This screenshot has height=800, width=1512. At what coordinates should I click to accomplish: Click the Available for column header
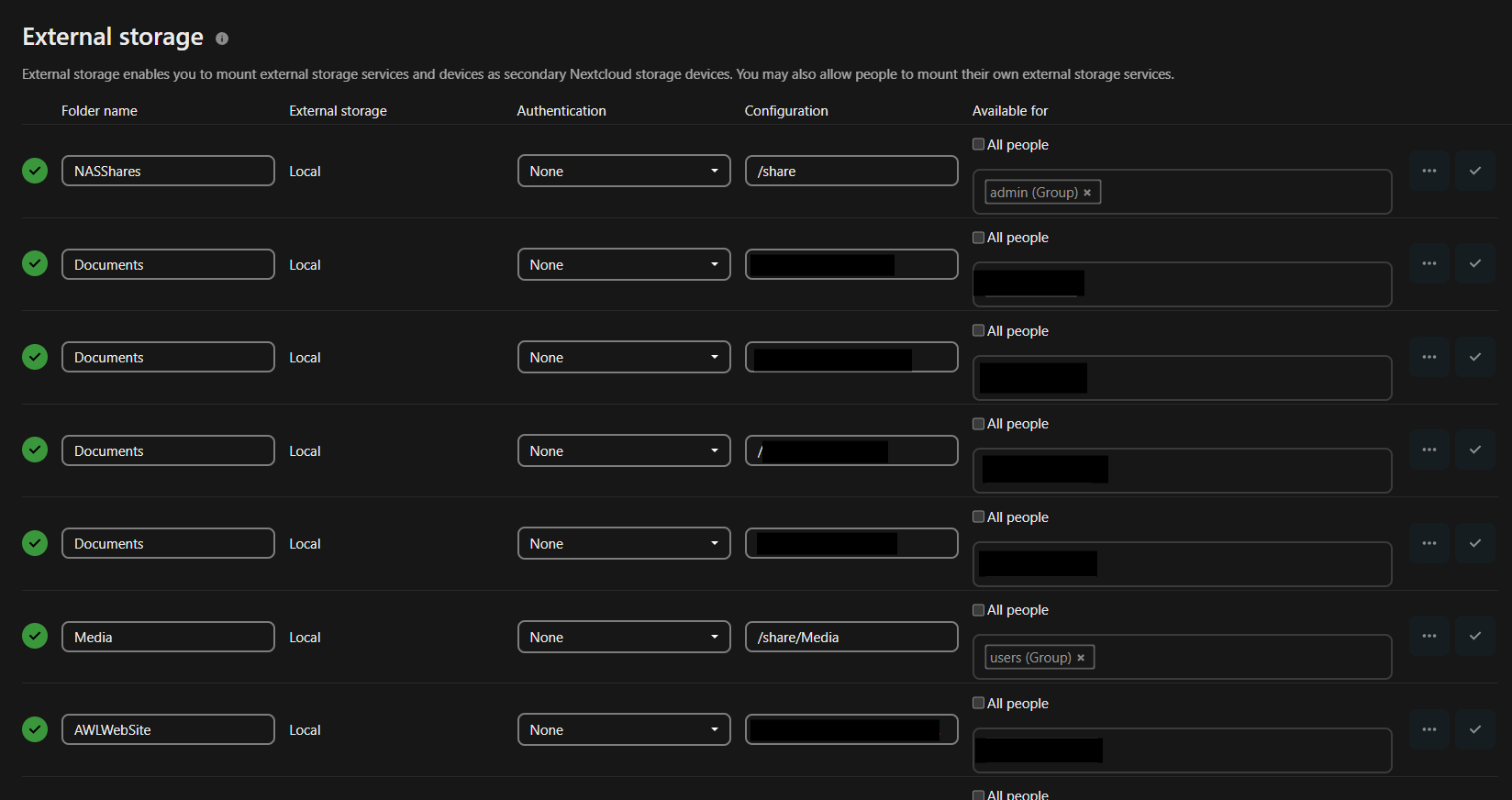[1010, 111]
